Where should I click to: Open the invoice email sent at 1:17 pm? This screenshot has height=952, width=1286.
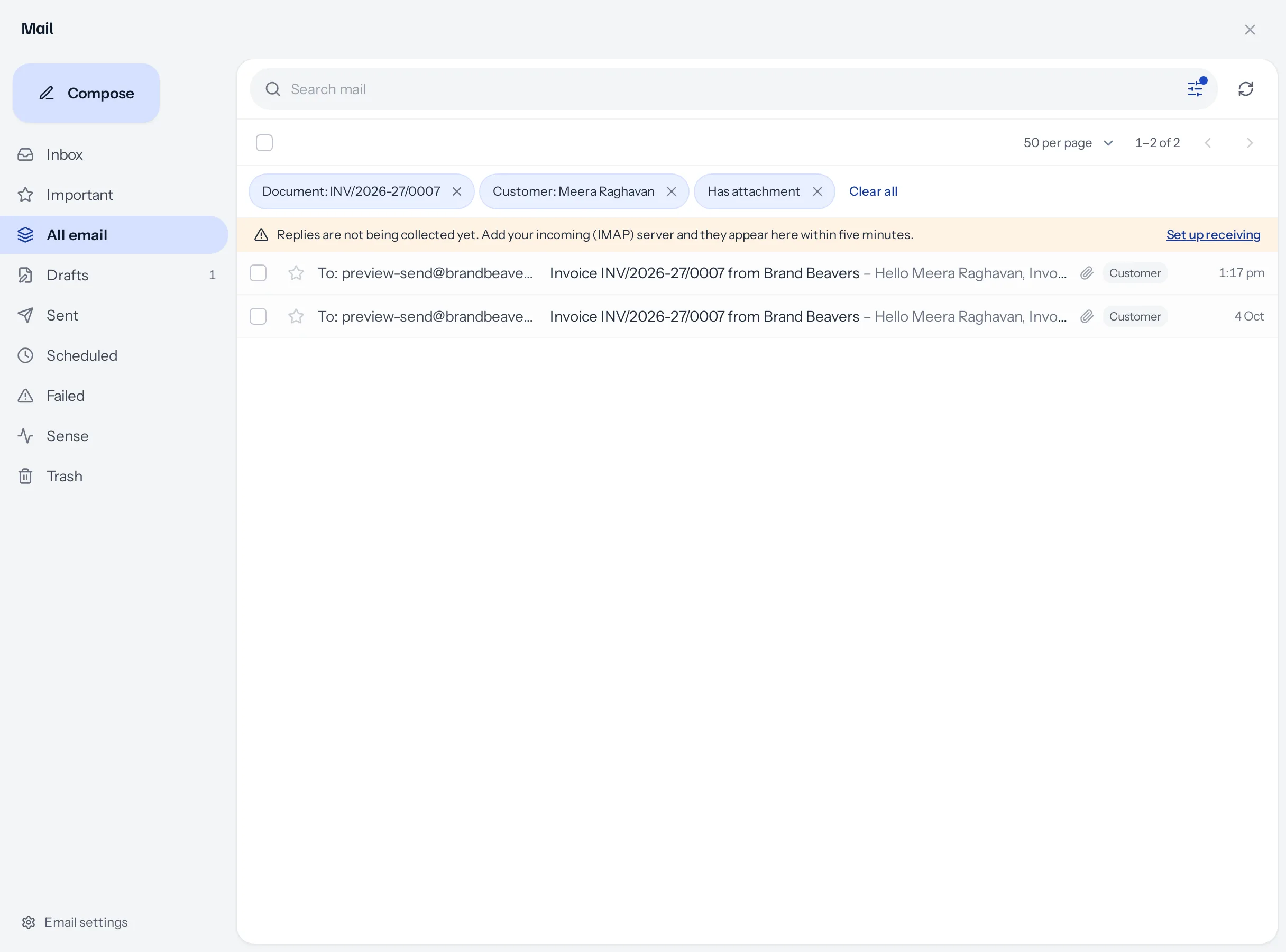pos(757,272)
